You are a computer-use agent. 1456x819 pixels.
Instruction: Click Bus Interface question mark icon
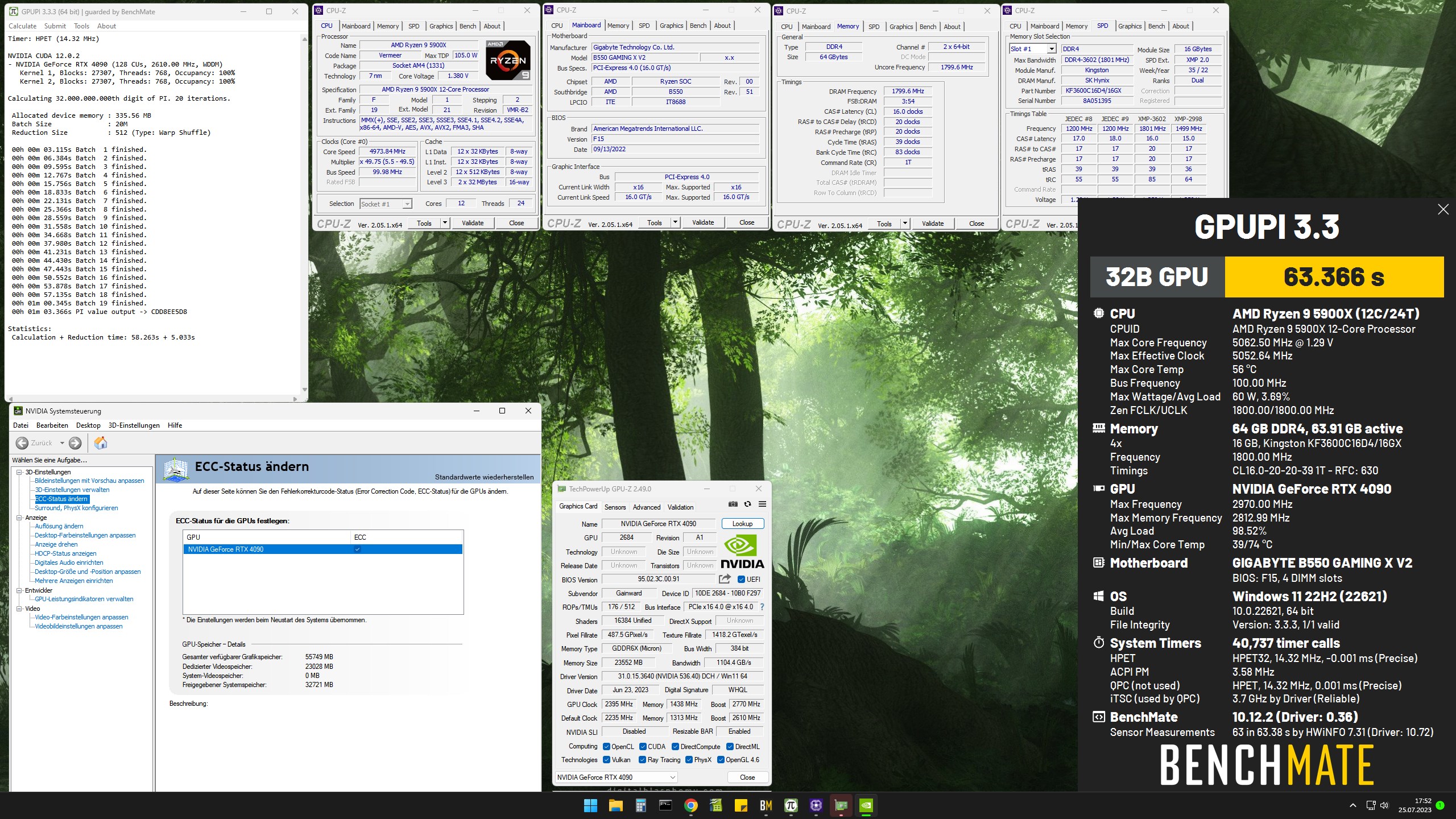762,607
